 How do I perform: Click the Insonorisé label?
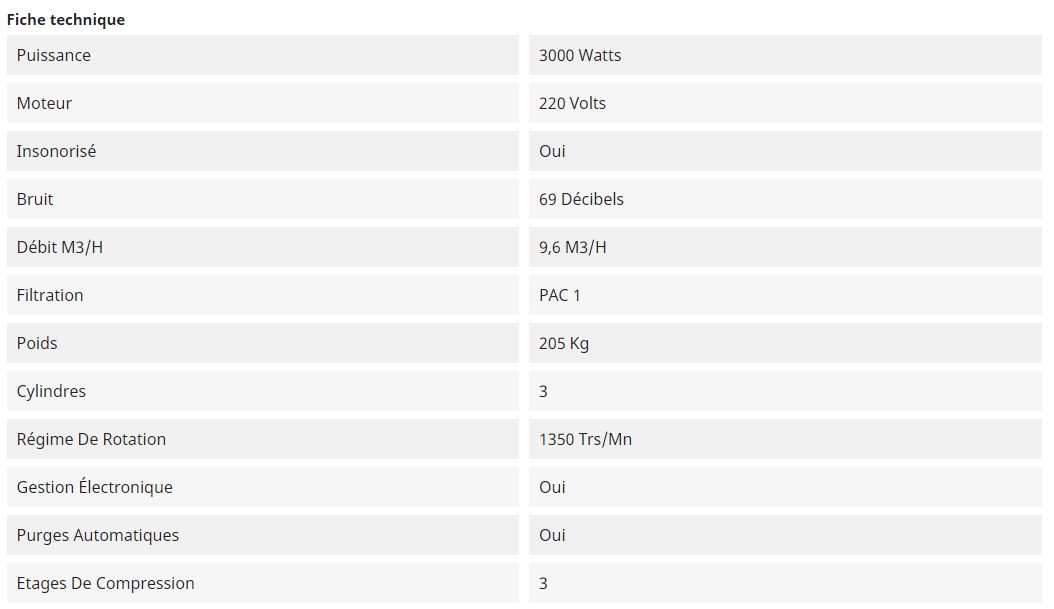[56, 152]
